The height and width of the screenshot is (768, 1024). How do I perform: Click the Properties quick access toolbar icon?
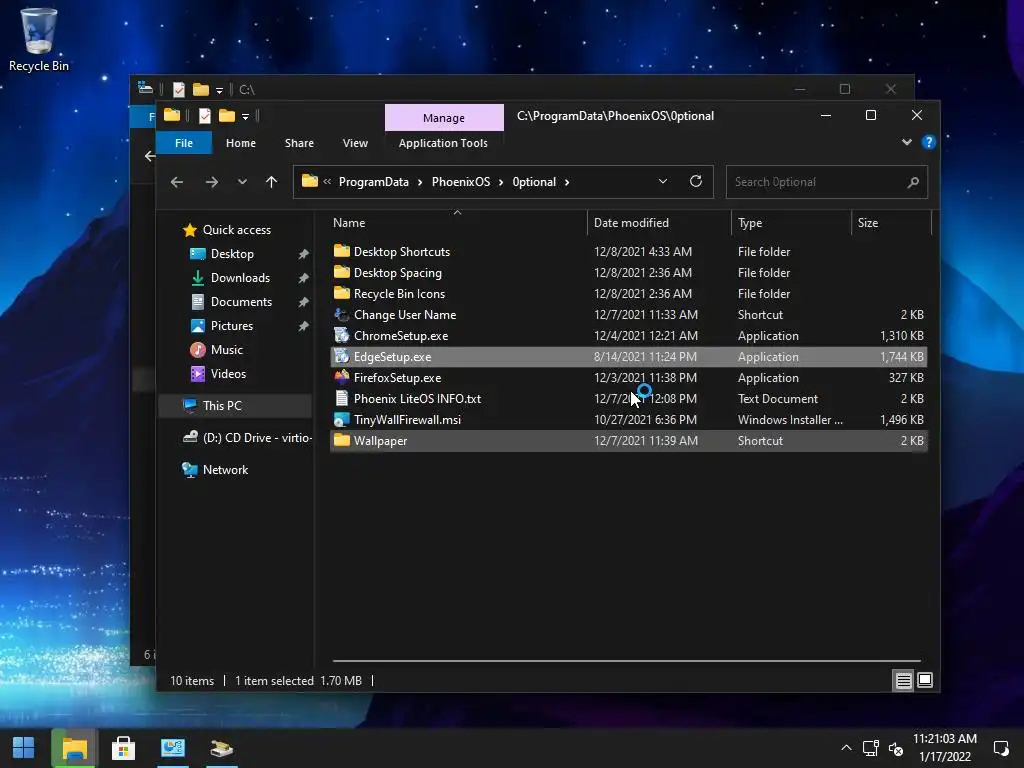coord(205,116)
